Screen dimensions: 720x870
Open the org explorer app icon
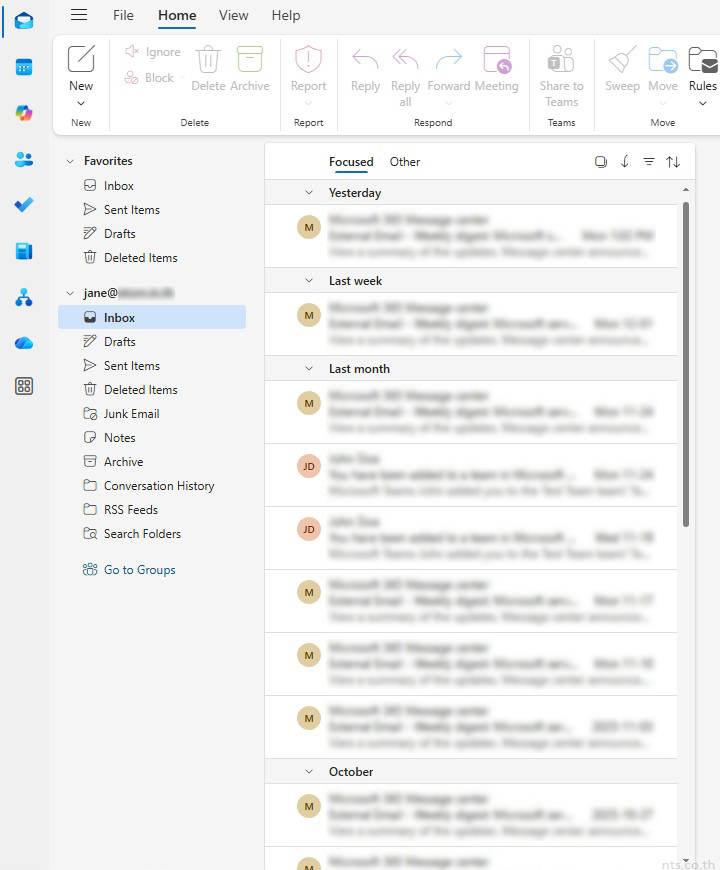24,297
